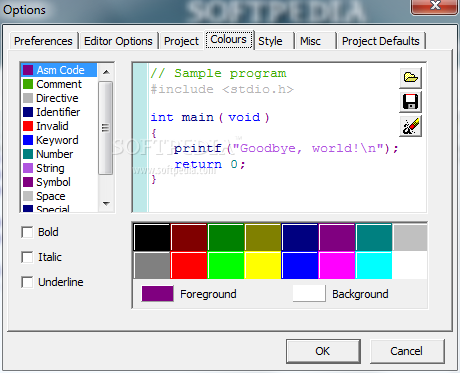This screenshot has width=460, height=373.
Task: Select Asm Code in the list
Action: click(x=59, y=70)
